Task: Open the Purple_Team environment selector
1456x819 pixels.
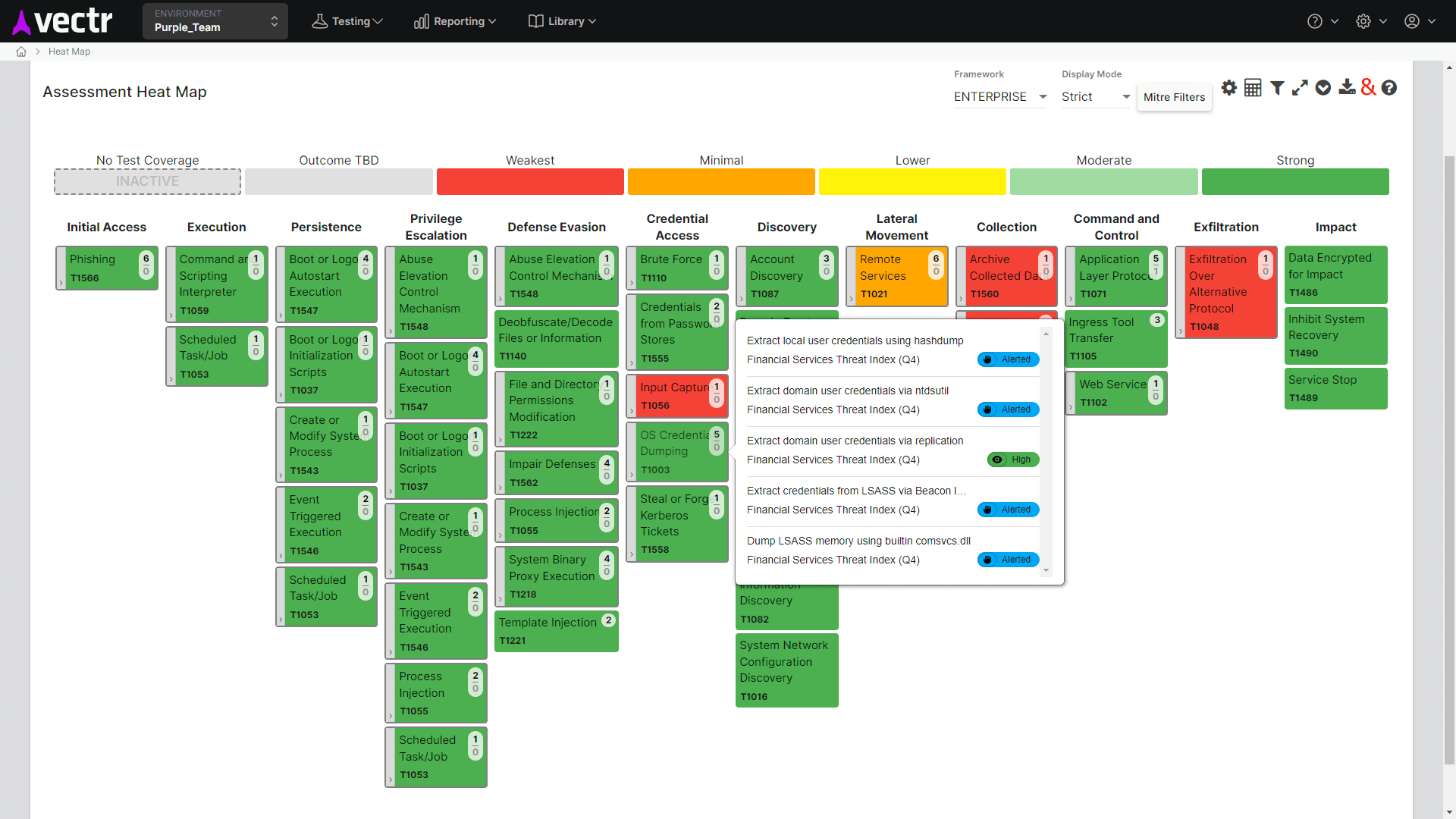Action: [x=215, y=21]
